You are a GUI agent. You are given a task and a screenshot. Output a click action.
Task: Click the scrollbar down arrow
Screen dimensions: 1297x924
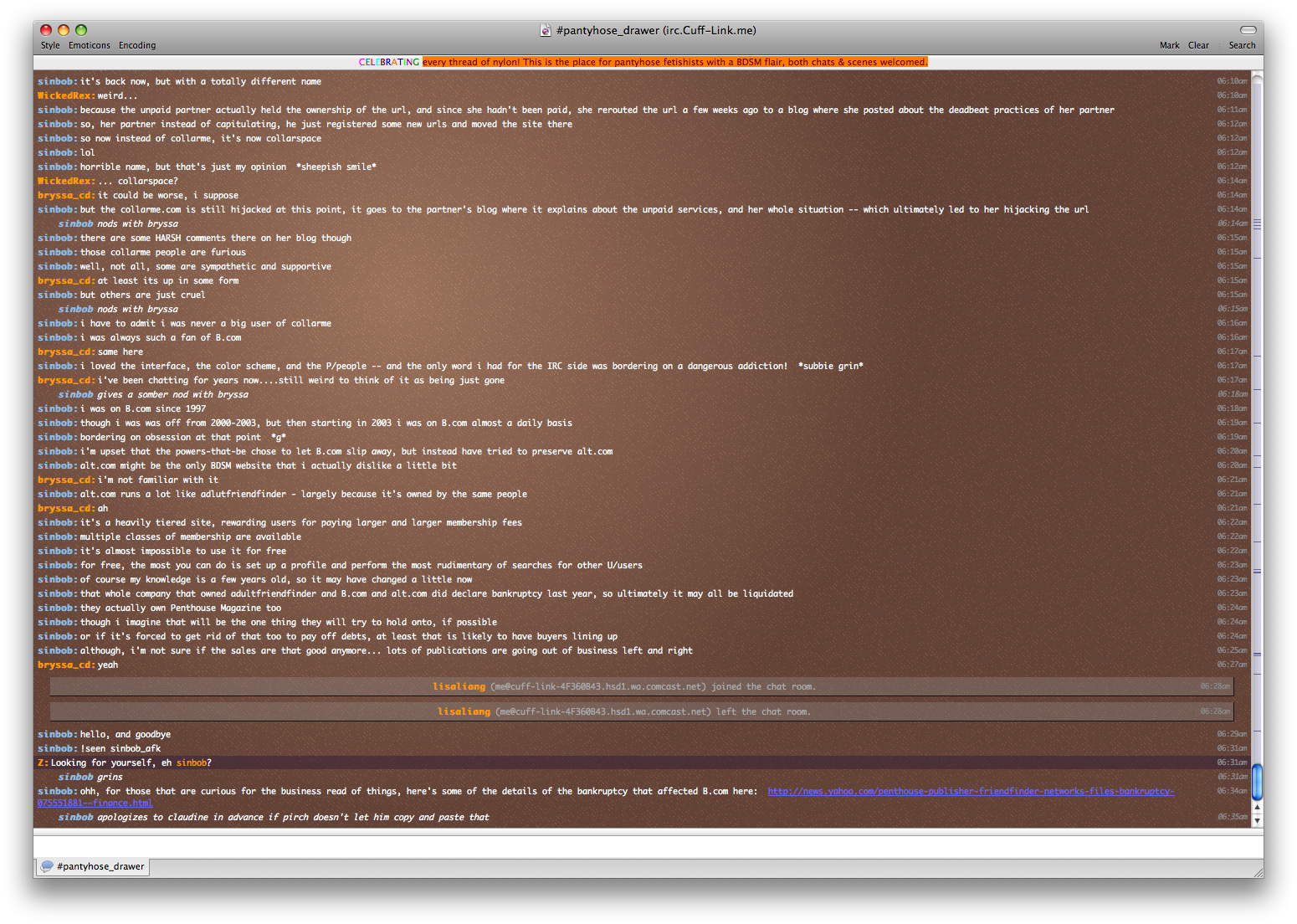coord(1257,820)
